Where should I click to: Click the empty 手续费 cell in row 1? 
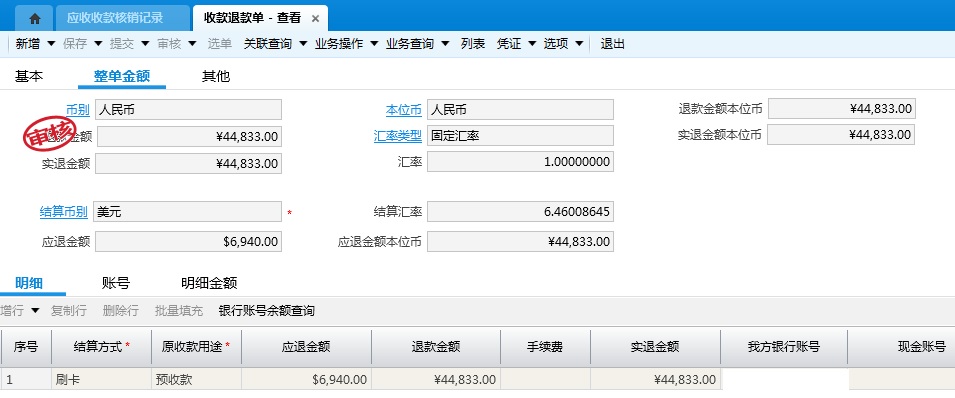(545, 380)
